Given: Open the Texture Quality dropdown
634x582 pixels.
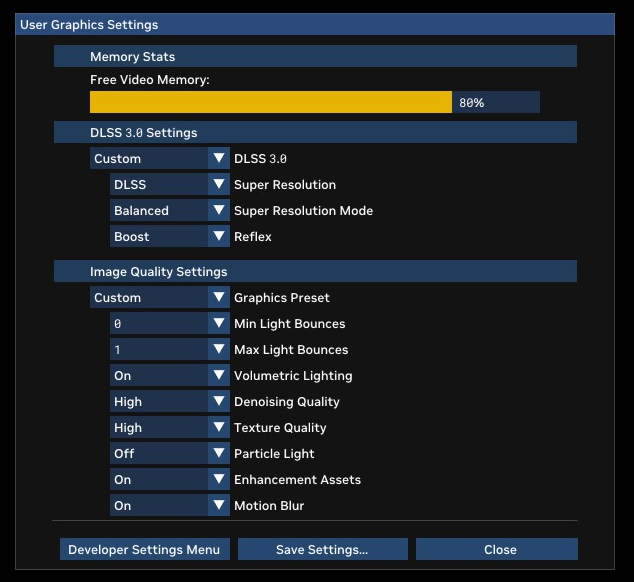Looking at the screenshot, I should [x=170, y=428].
